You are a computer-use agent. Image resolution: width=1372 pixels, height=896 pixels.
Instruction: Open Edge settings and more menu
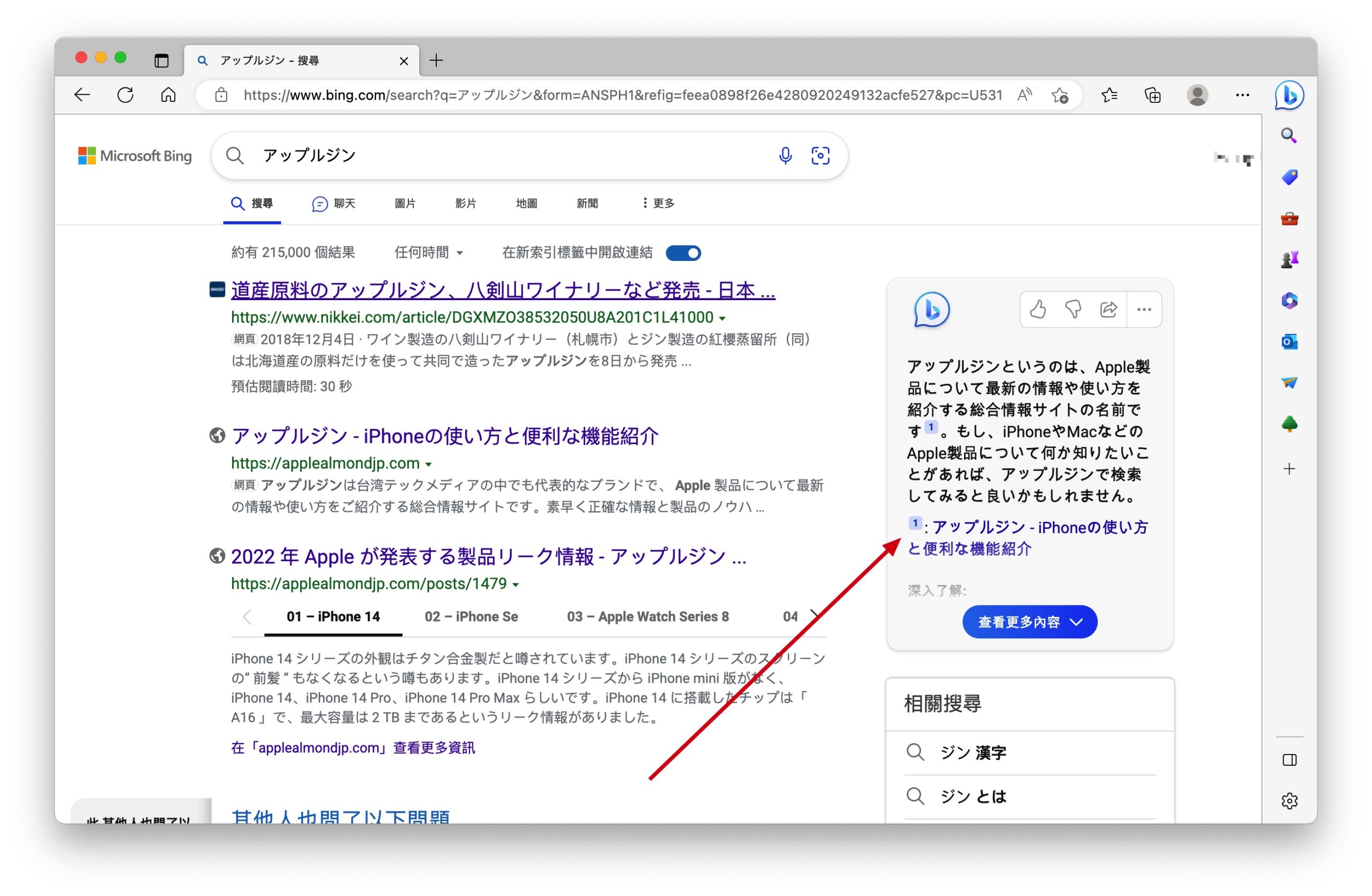pos(1242,95)
